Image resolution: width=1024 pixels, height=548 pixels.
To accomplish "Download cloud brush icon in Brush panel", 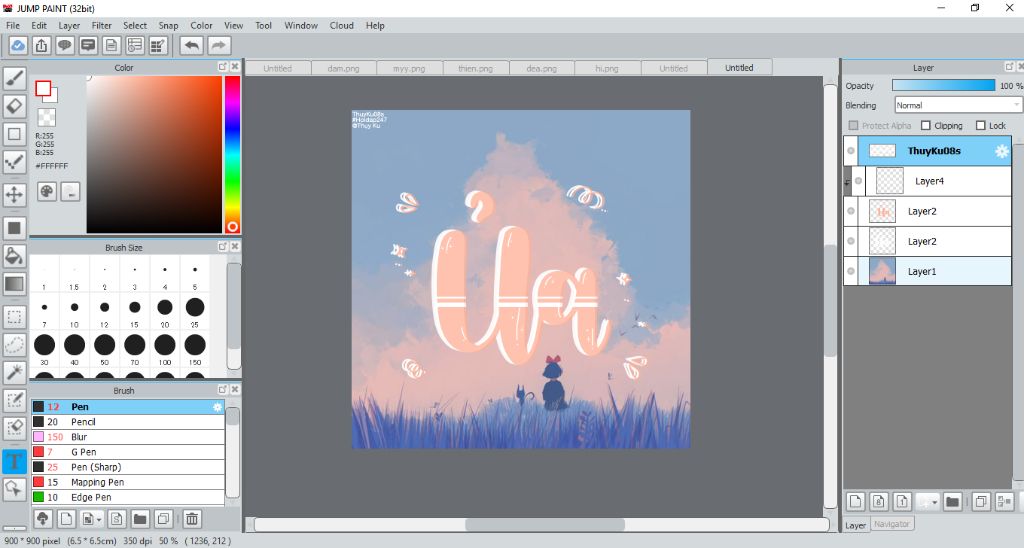I will tap(42, 519).
